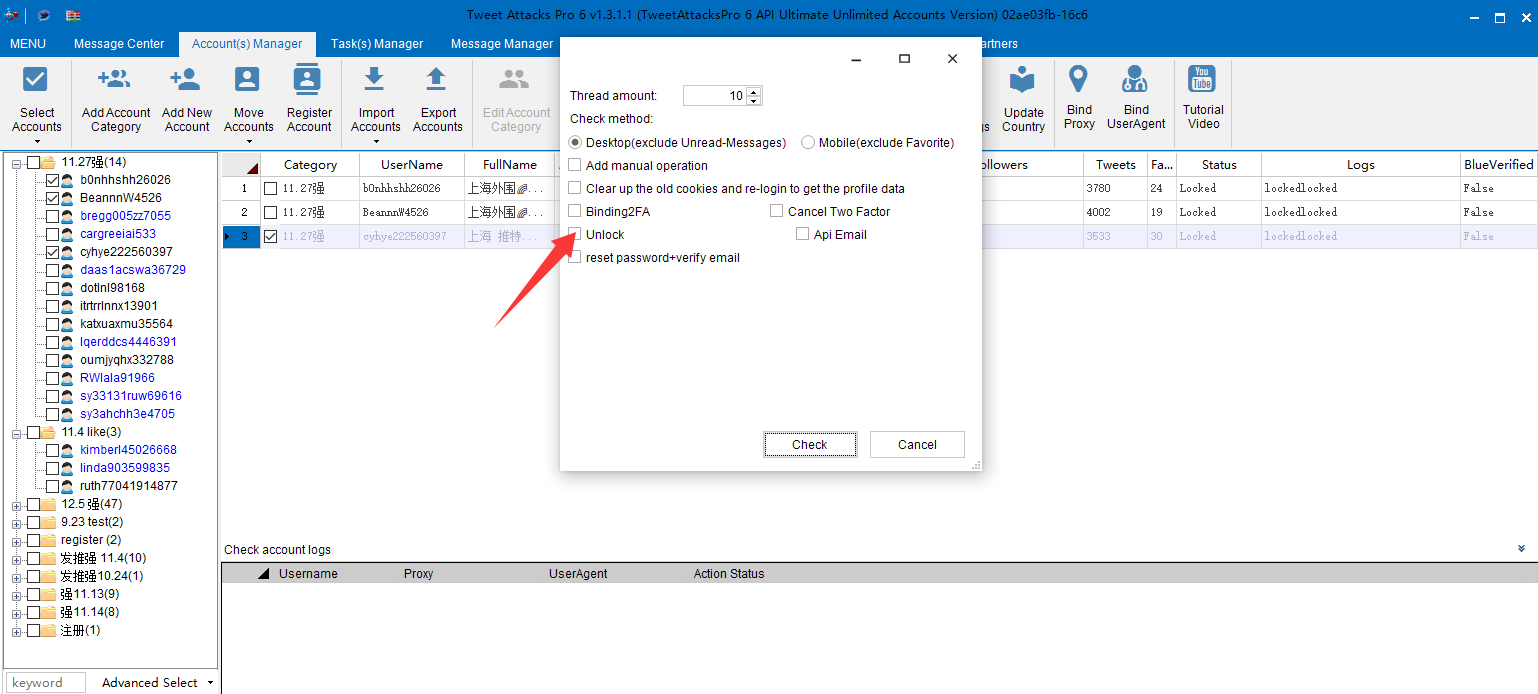1538x694 pixels.
Task: Expand the 发推强 11.4(10) category node
Action: (x=17, y=559)
